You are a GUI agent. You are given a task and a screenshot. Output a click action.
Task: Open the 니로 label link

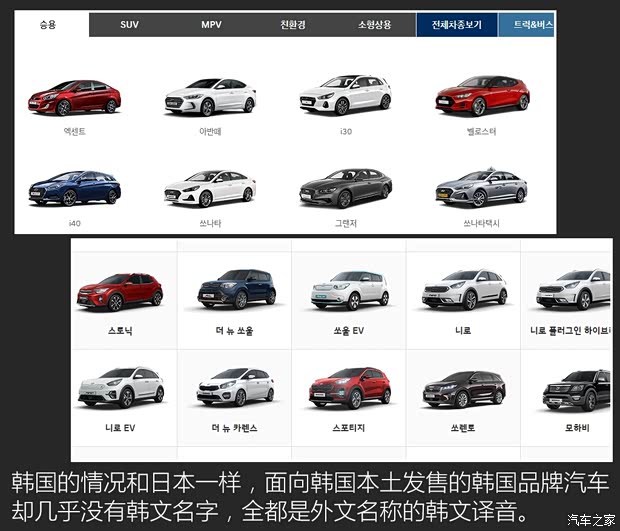click(463, 331)
